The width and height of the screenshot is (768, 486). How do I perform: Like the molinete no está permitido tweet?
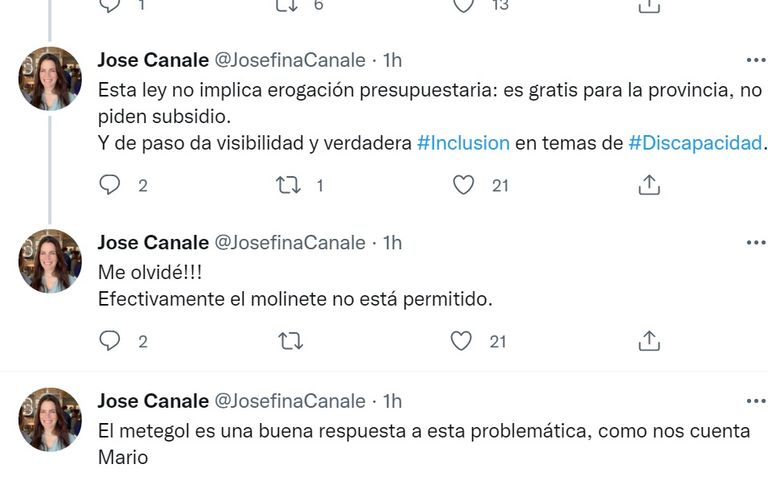coord(461,341)
